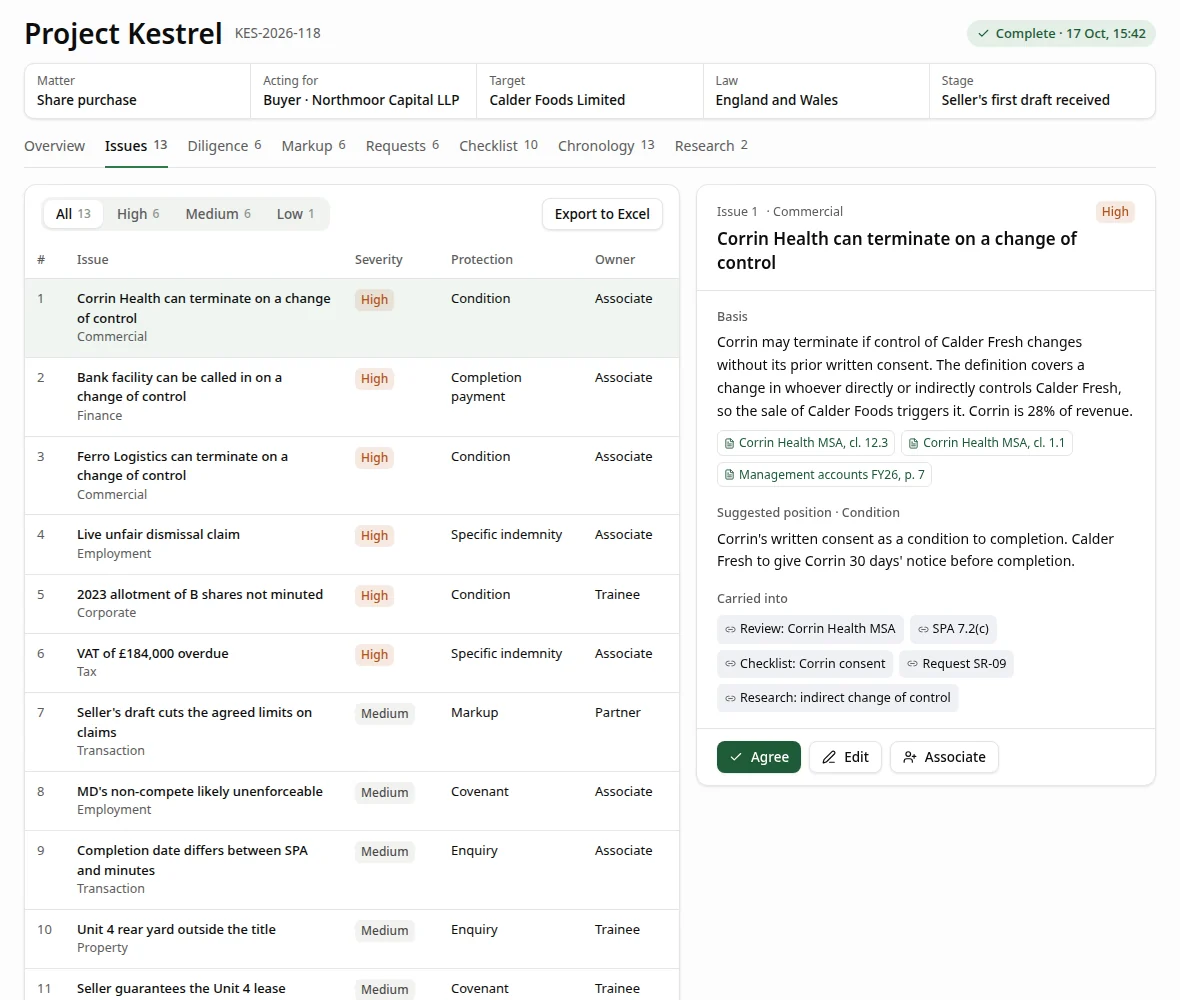Click the link icon beside SPA 7.2(c)

[x=923, y=629]
